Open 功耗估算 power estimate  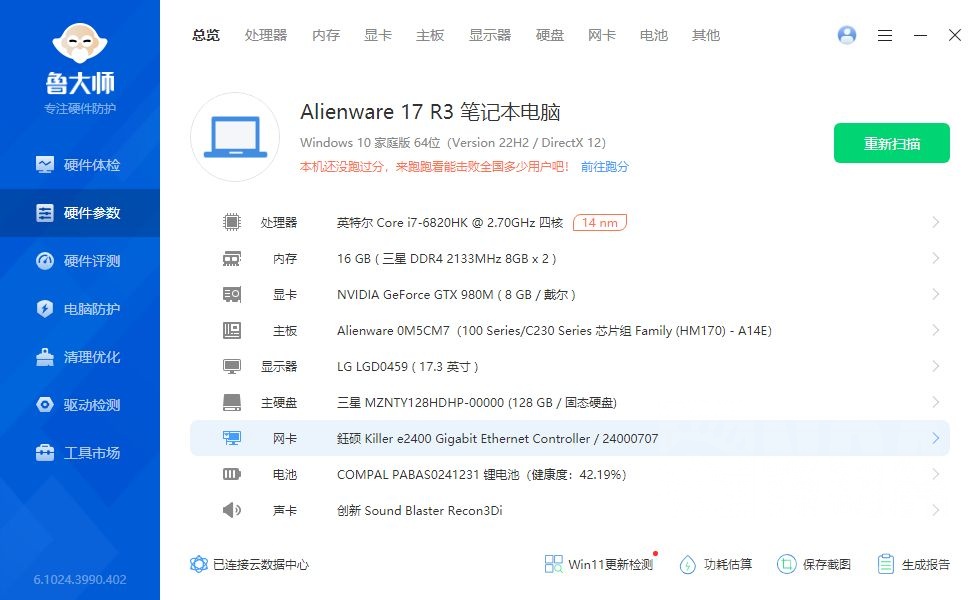pyautogui.click(x=716, y=564)
